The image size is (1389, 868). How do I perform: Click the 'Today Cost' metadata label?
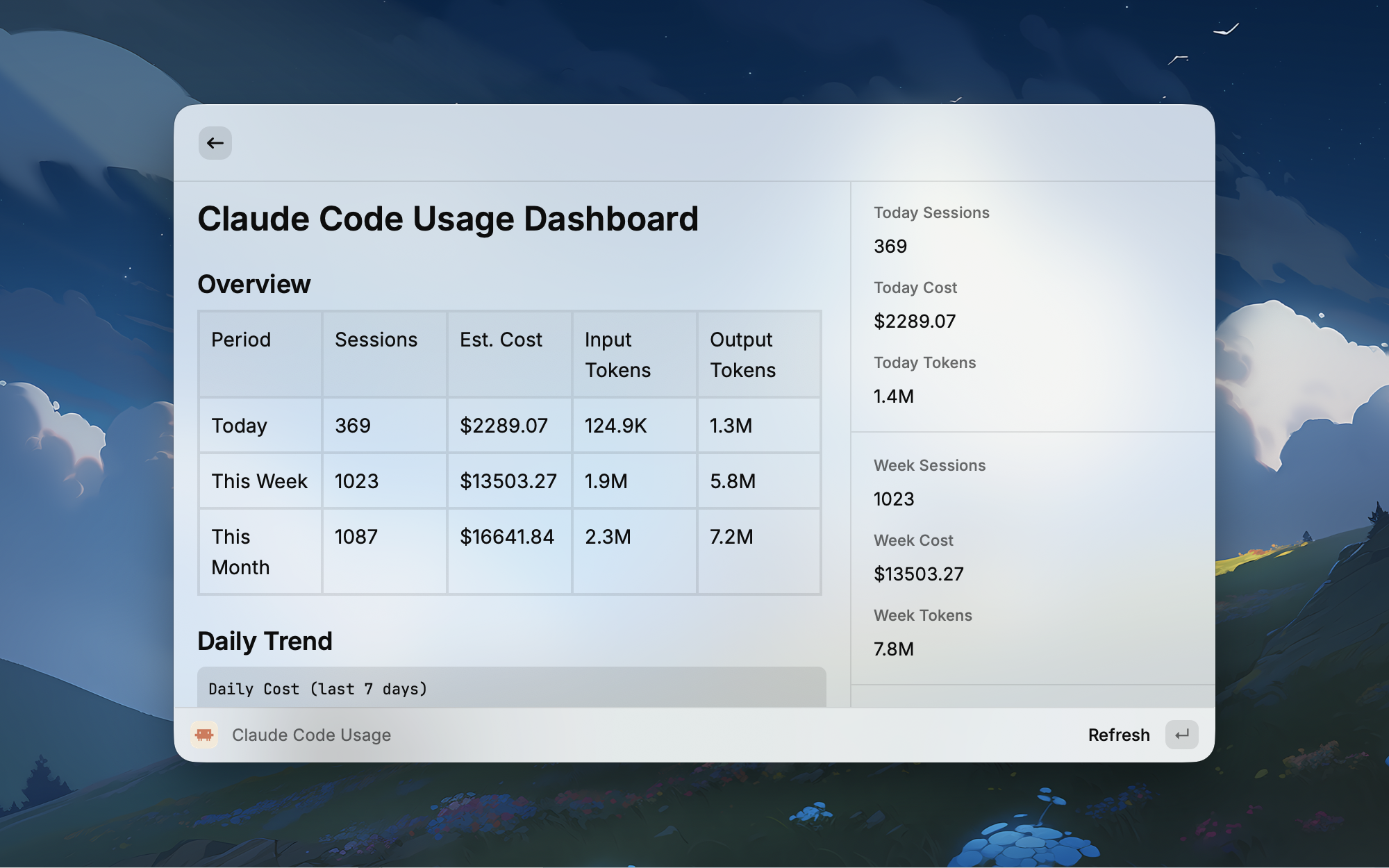[915, 287]
